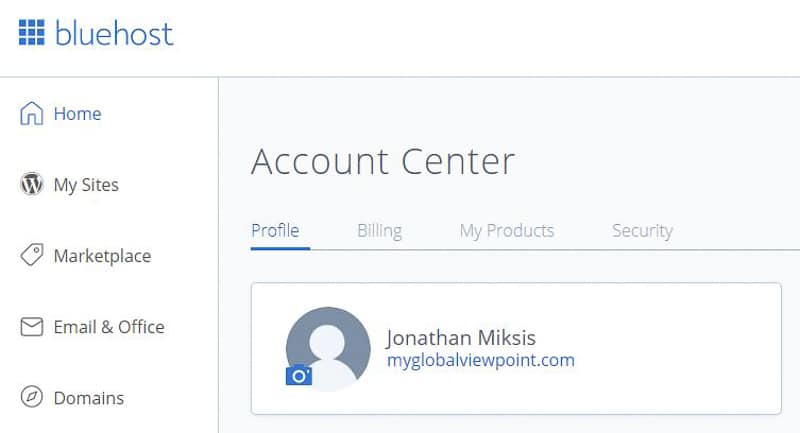
Task: Switch to the Billing tab
Action: pyautogui.click(x=380, y=231)
